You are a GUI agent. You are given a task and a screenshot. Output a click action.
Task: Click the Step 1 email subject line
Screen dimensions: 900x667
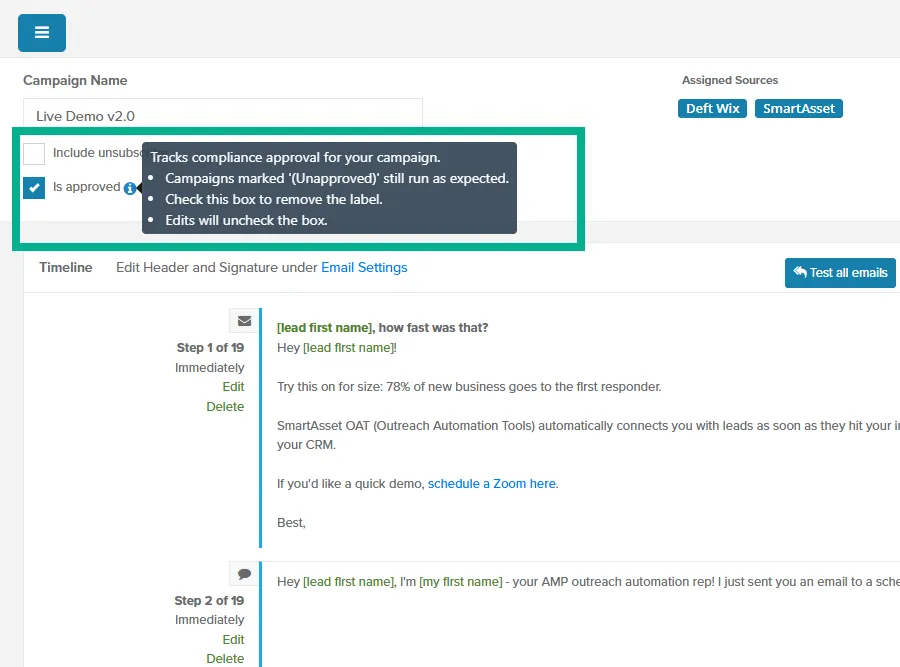pyautogui.click(x=382, y=328)
